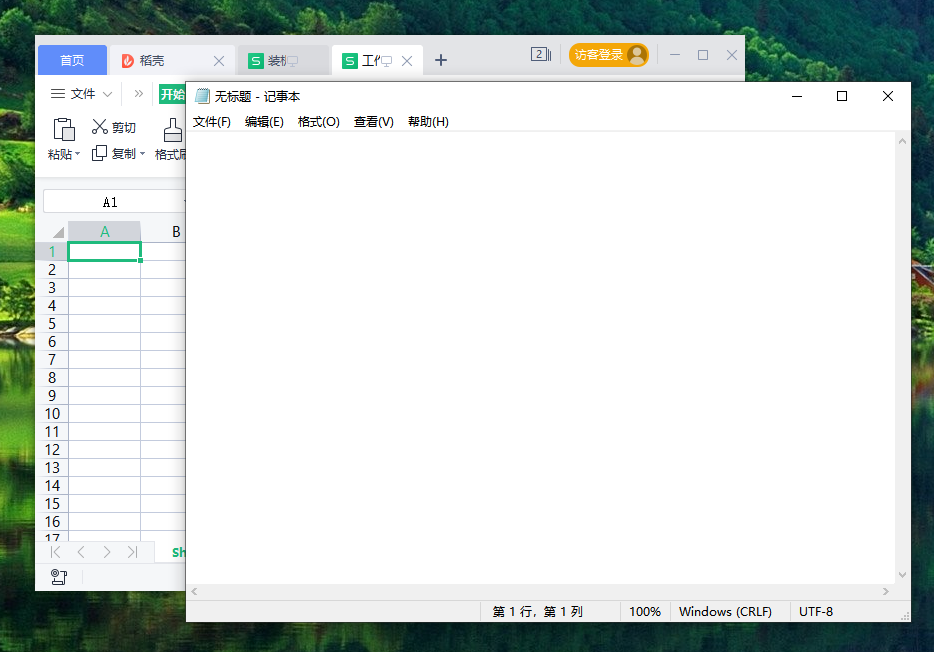
Task: Click the 首页 home button
Action: pyautogui.click(x=72, y=61)
